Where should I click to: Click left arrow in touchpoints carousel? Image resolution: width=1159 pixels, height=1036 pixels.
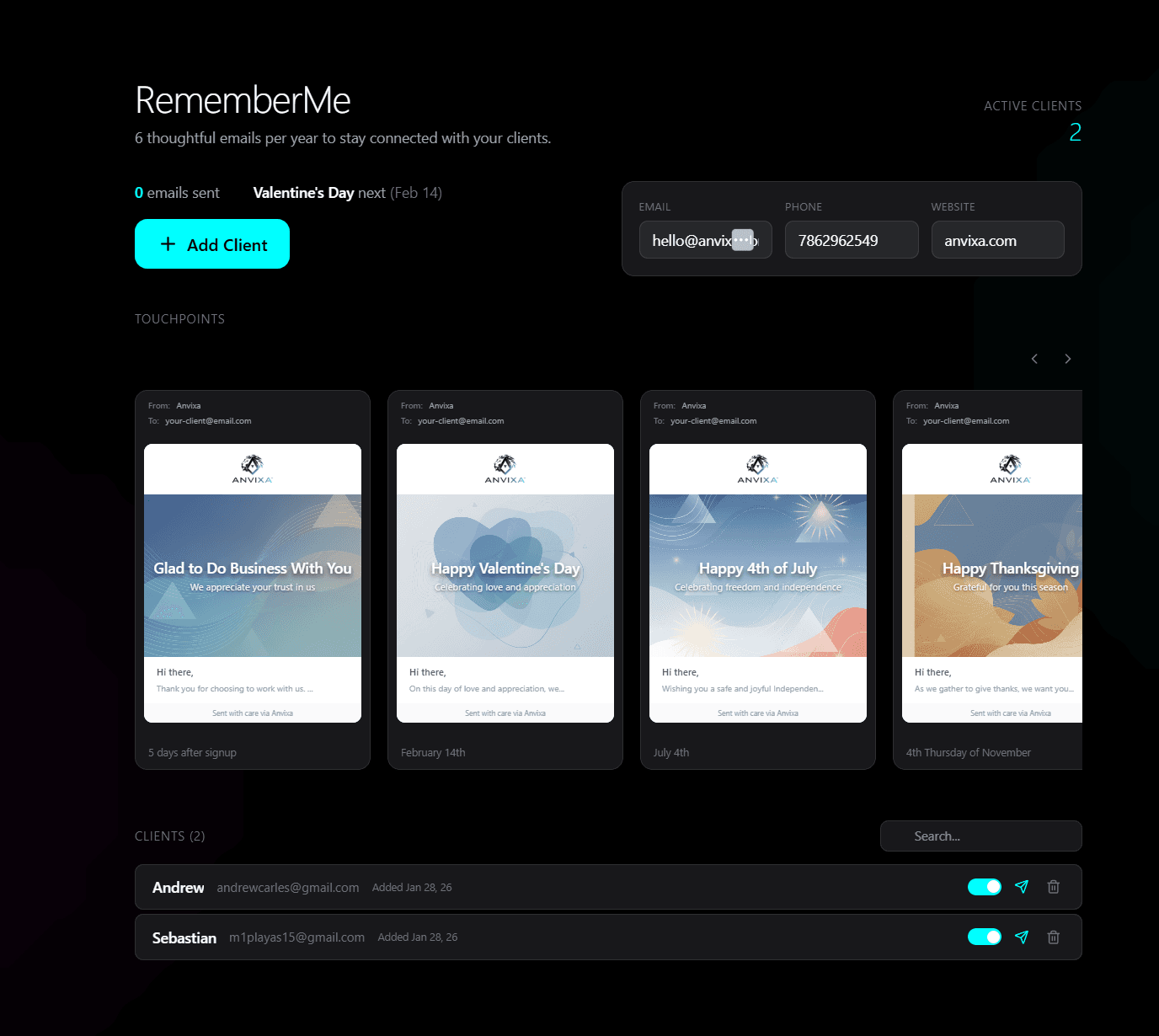[x=1034, y=358]
